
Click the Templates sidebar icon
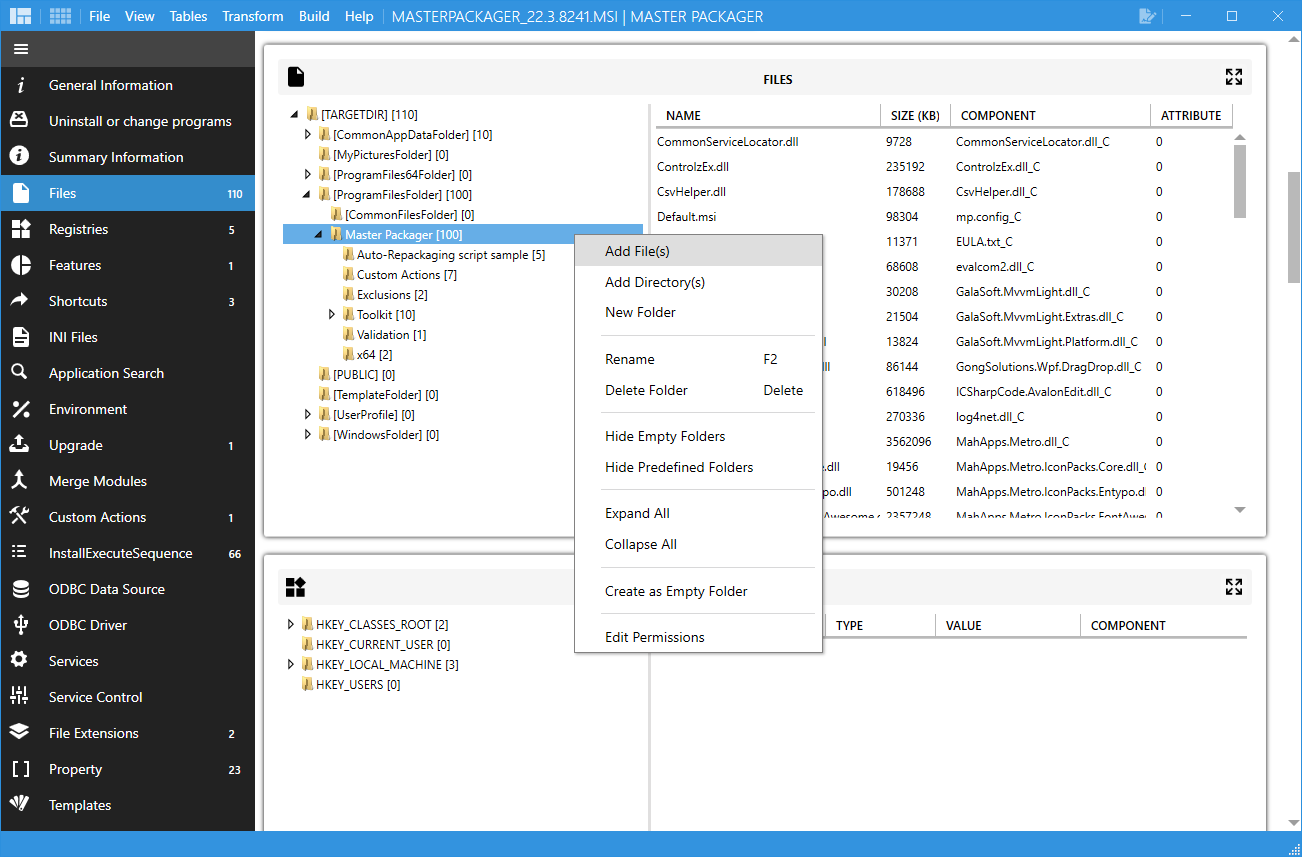[20, 805]
